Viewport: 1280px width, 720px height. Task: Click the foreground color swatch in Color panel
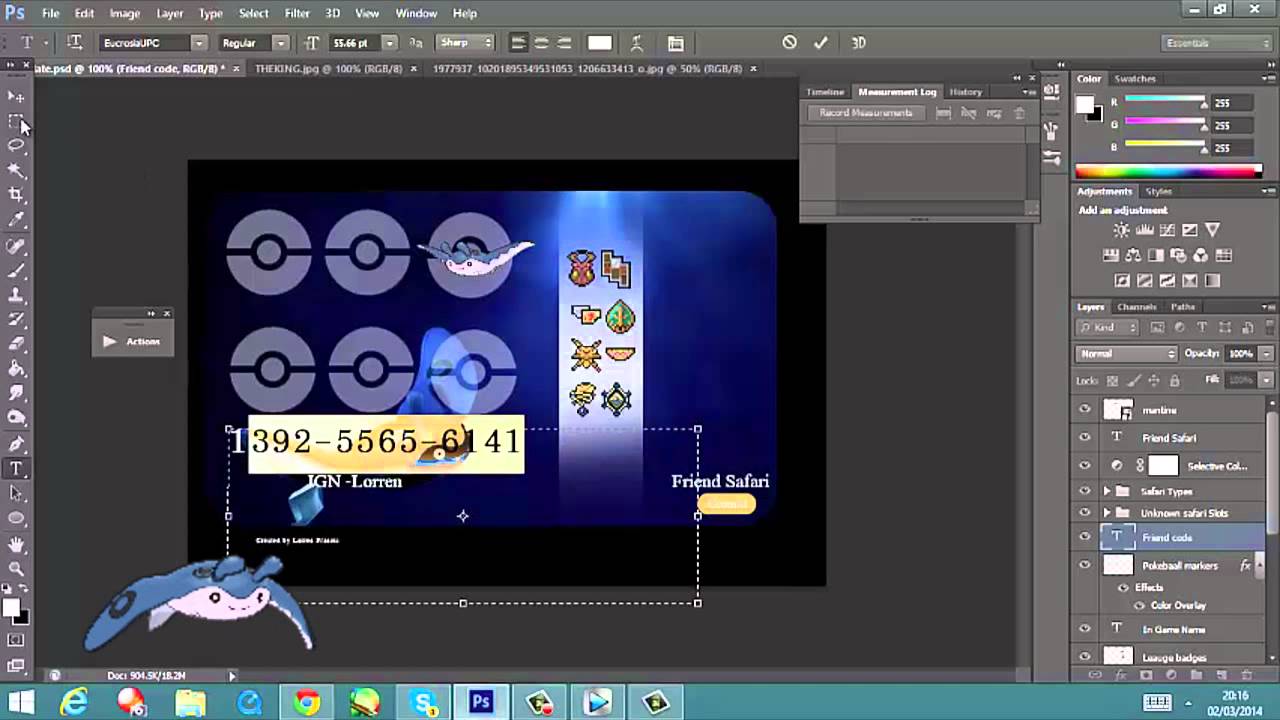coord(1084,104)
